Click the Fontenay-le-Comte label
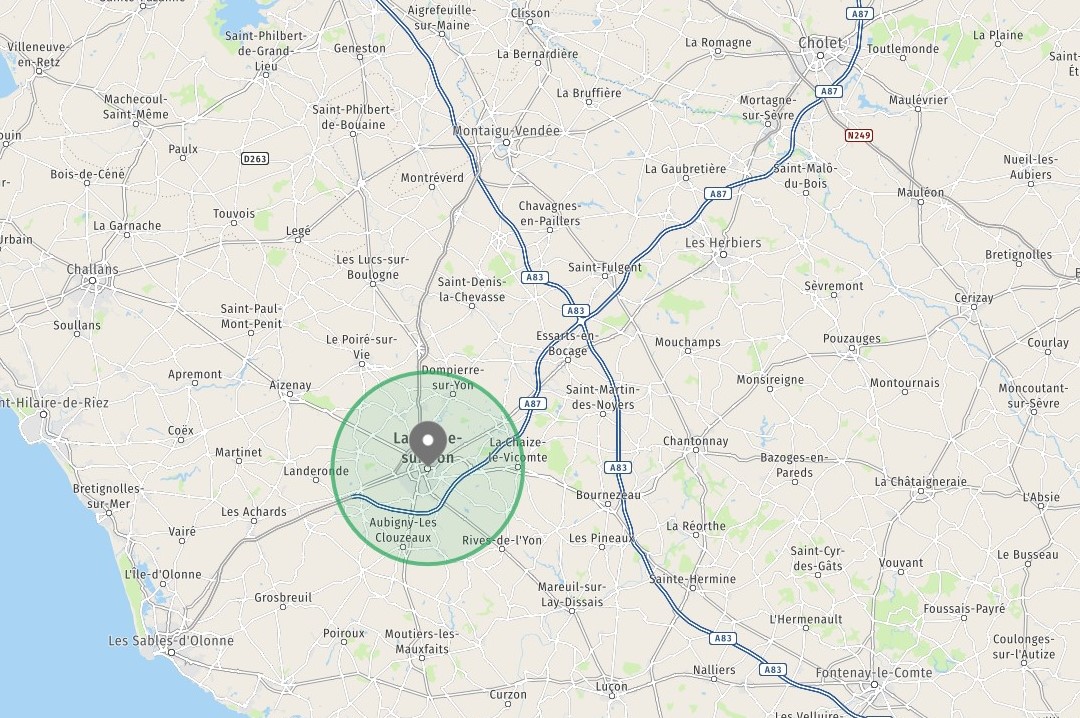Viewport: 1080px width, 718px height. coord(873,672)
